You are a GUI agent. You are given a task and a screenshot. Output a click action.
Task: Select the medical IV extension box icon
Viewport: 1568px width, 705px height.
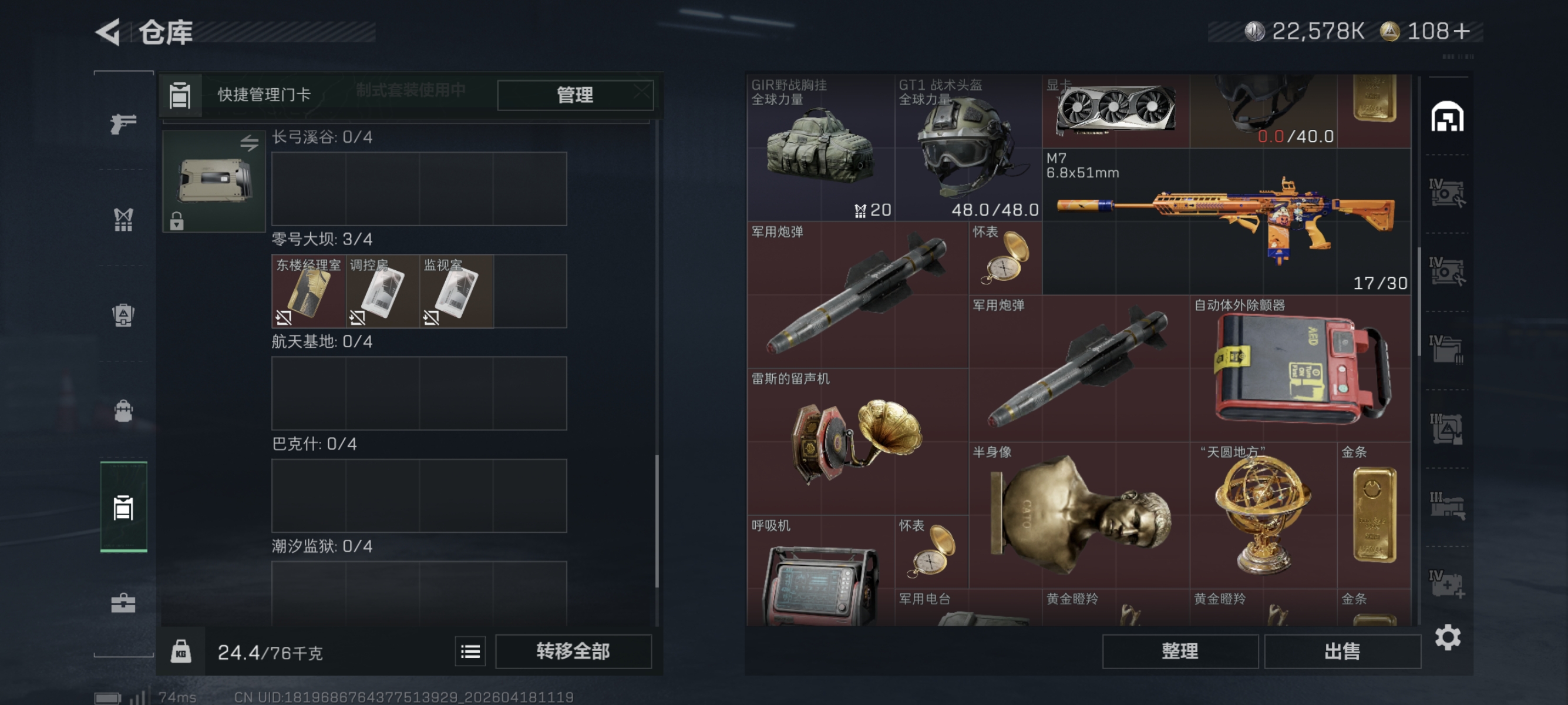1447,585
